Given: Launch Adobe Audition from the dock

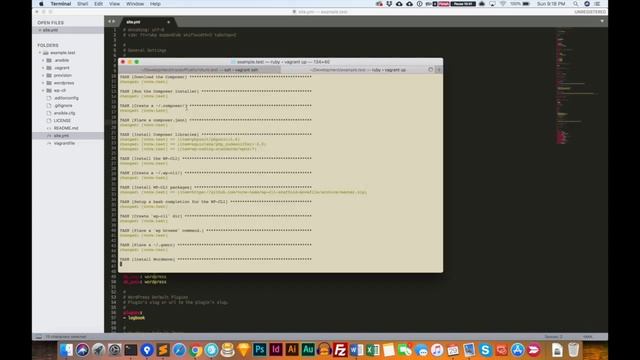Looking at the screenshot, I should click(308, 350).
